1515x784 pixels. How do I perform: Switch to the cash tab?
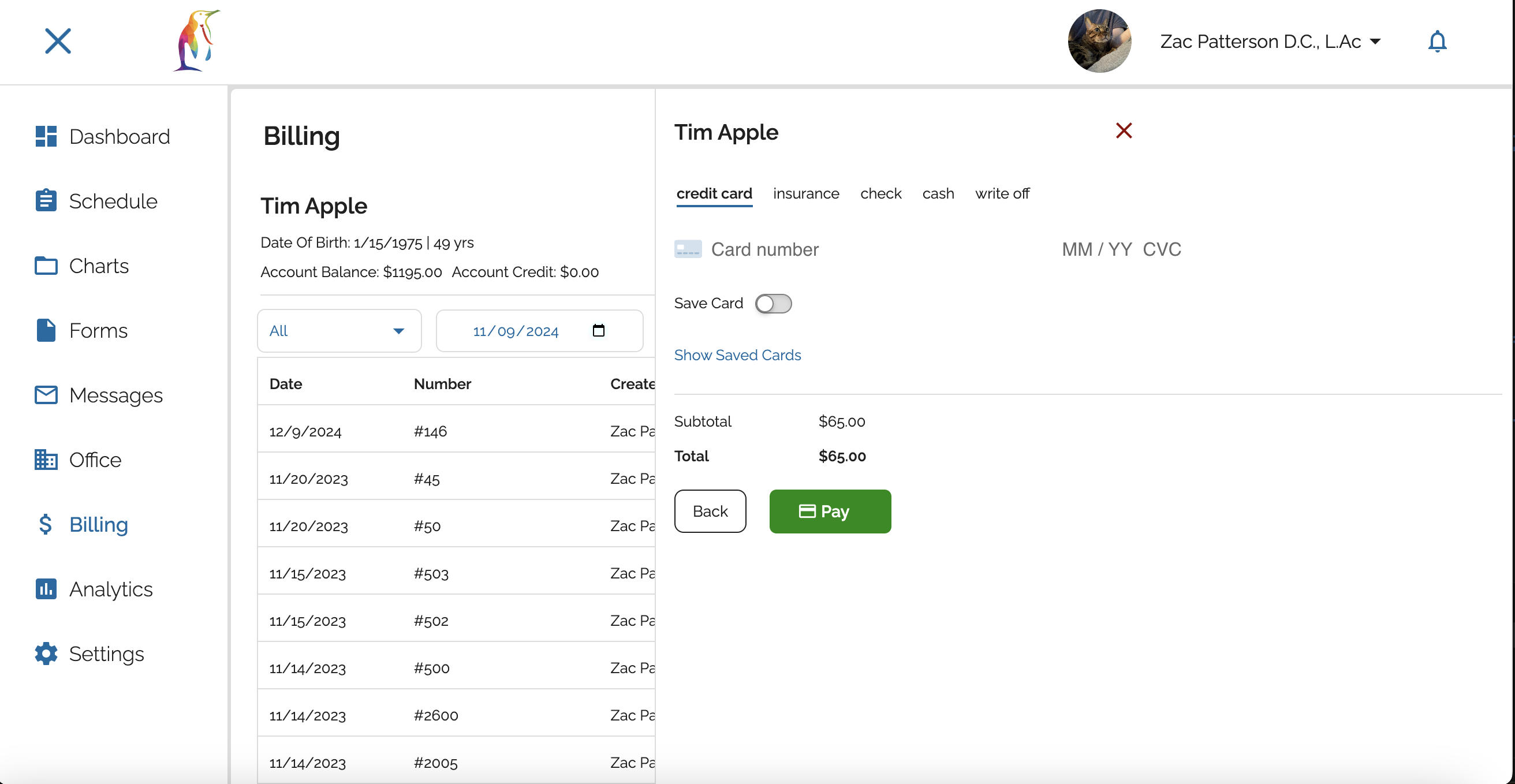click(x=938, y=193)
